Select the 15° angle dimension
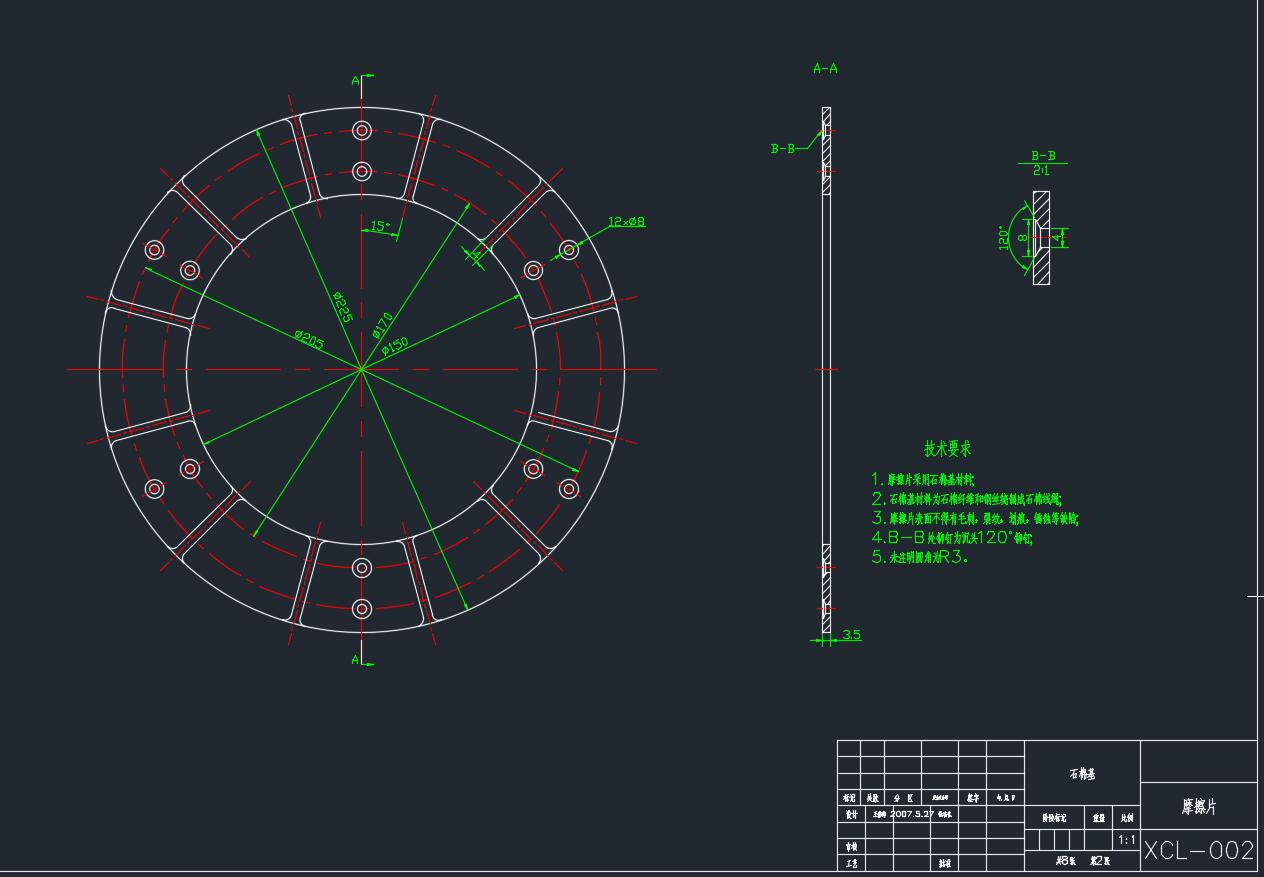This screenshot has height=877, width=1264. coord(380,226)
